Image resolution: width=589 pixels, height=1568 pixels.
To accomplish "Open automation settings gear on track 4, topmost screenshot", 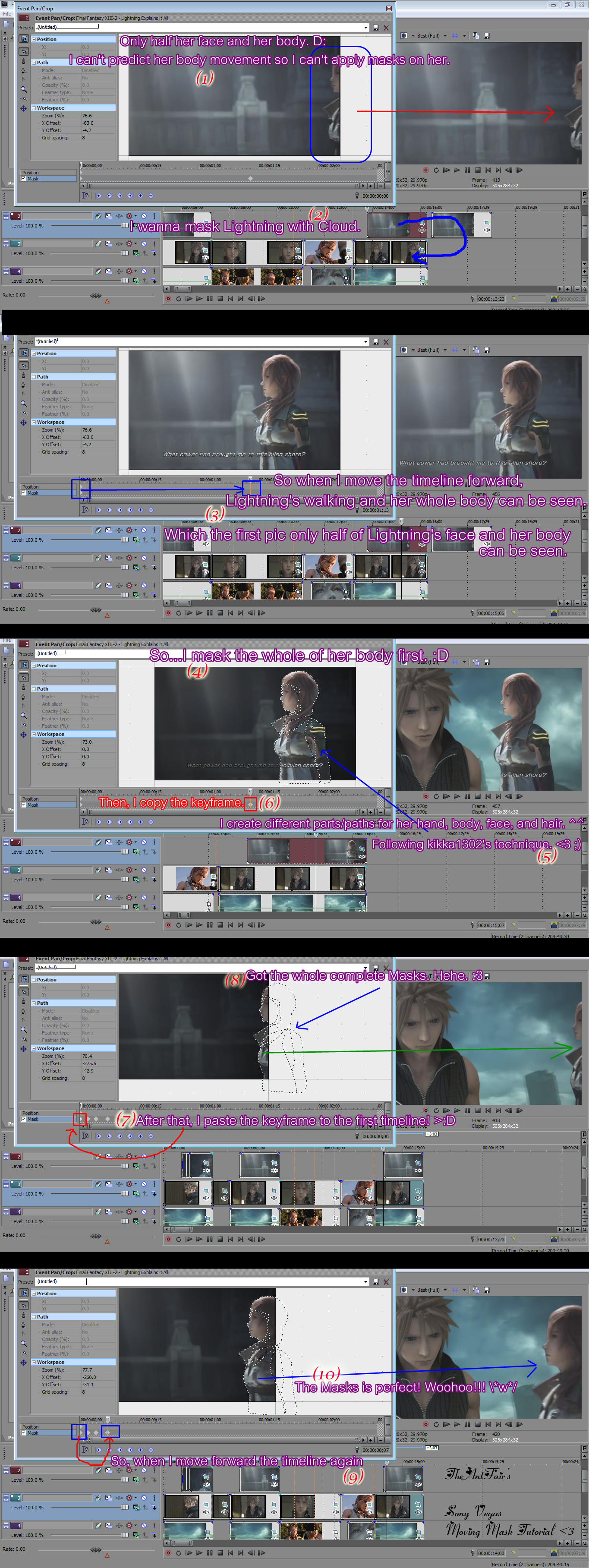I will [129, 271].
